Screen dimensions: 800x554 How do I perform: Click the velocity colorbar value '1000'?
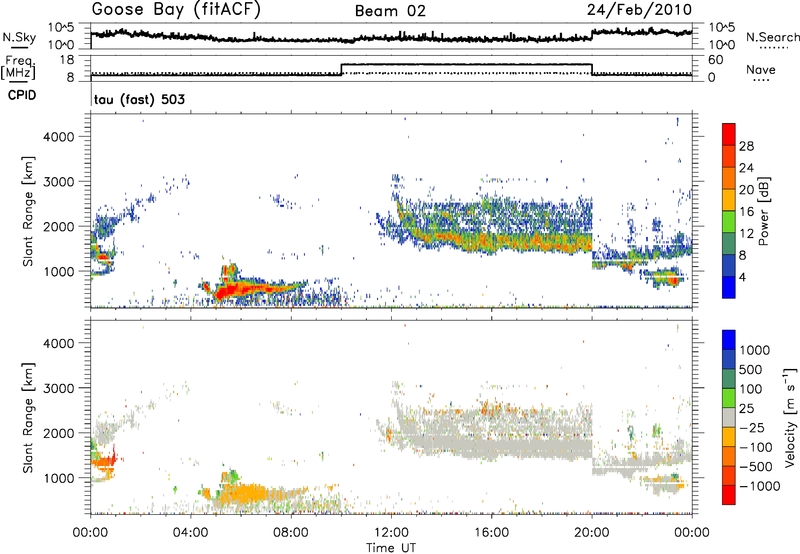[x=754, y=350]
